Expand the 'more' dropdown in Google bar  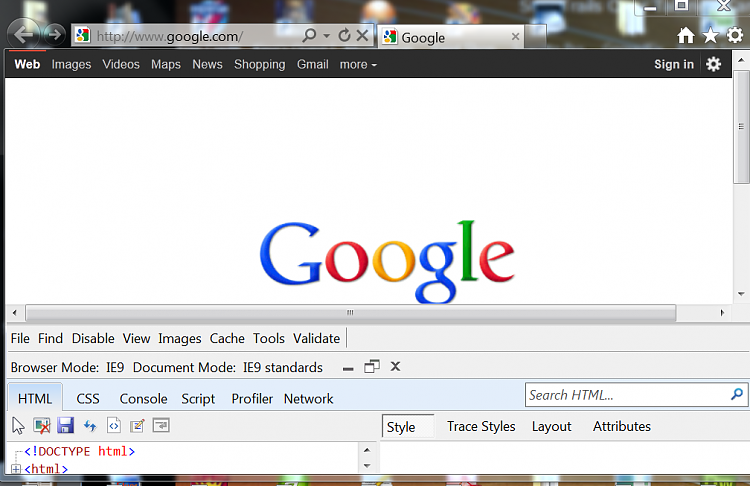tap(358, 65)
